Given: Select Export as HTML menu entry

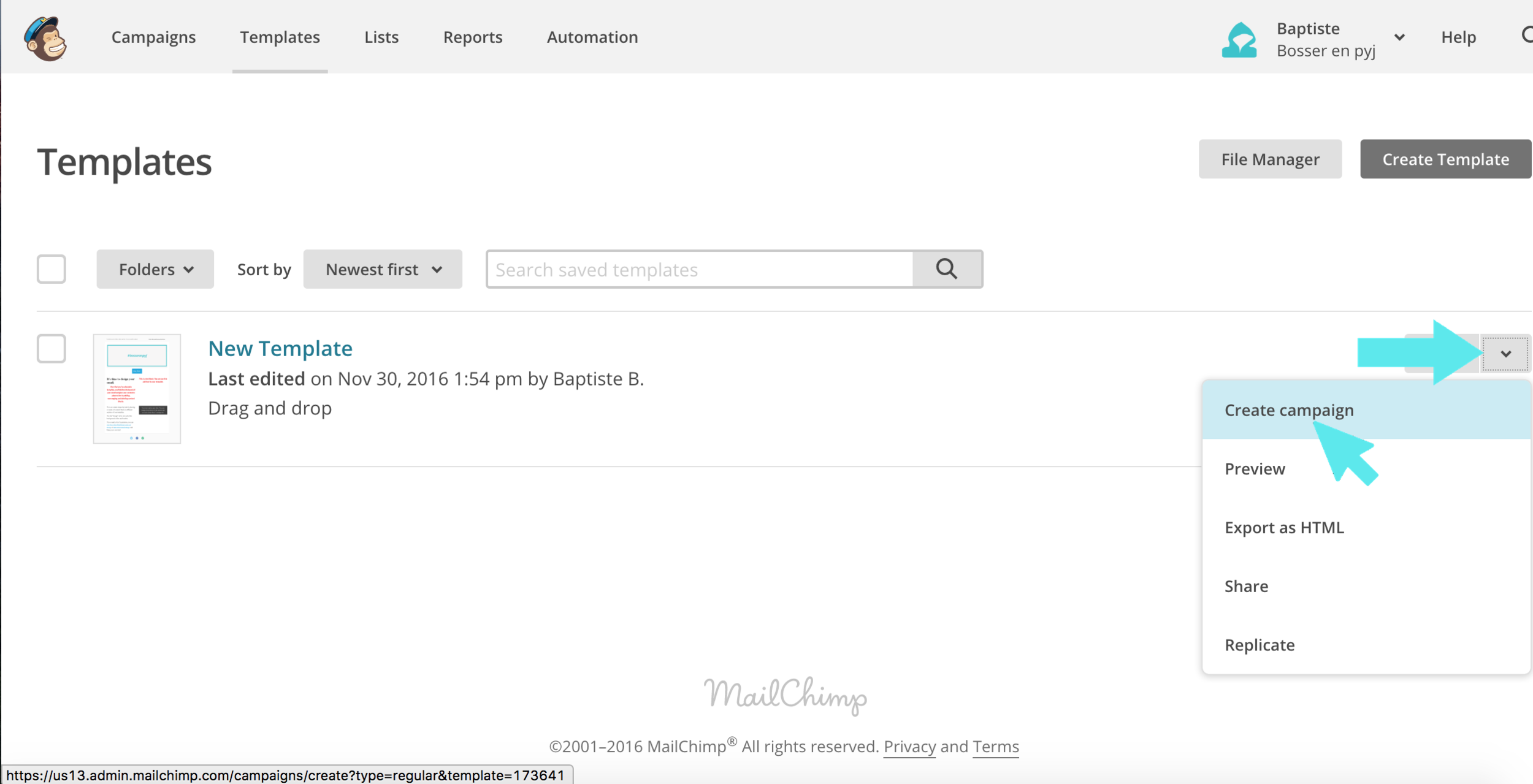Looking at the screenshot, I should point(1284,528).
